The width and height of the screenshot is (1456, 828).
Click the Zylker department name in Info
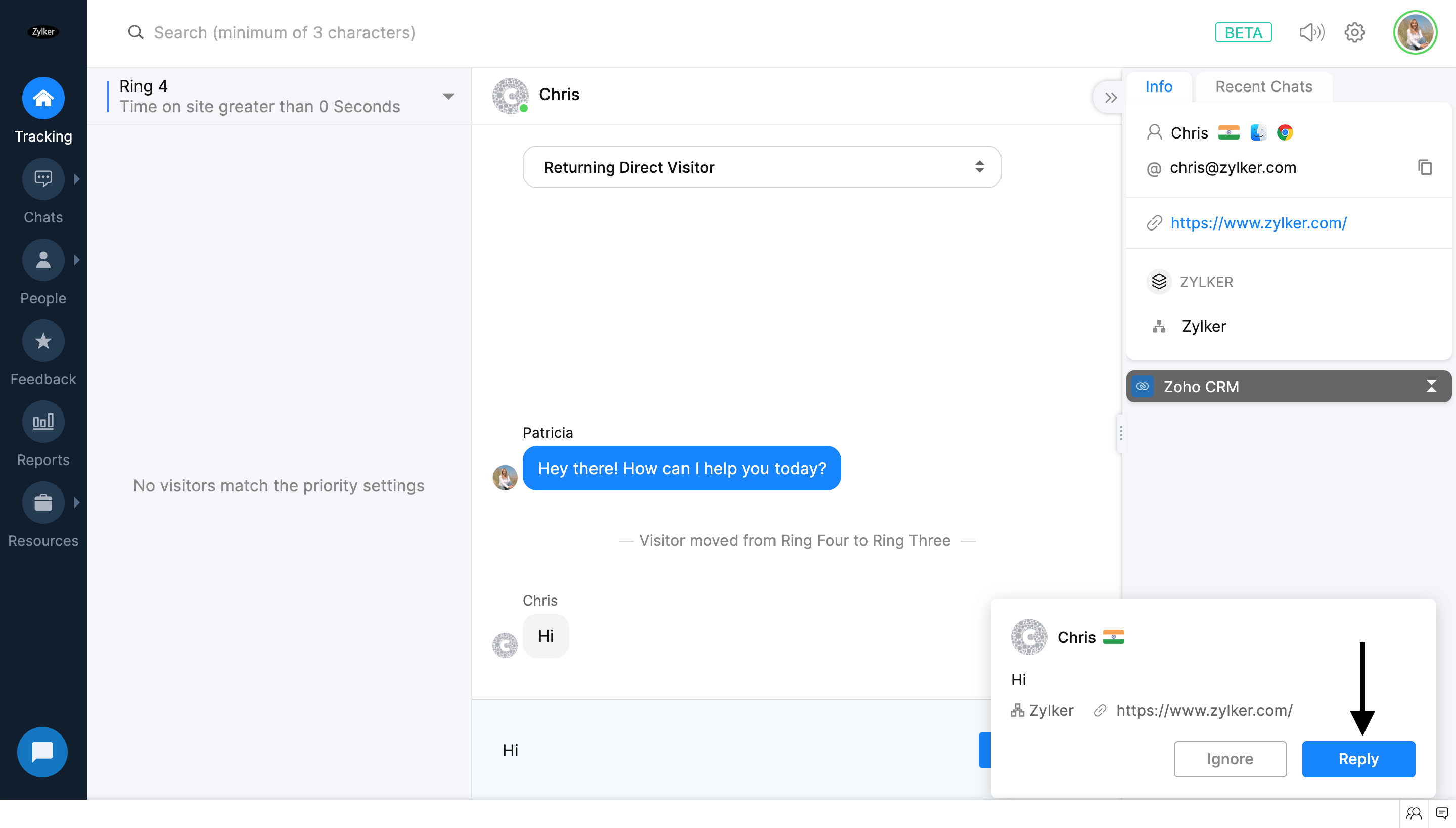pos(1203,327)
